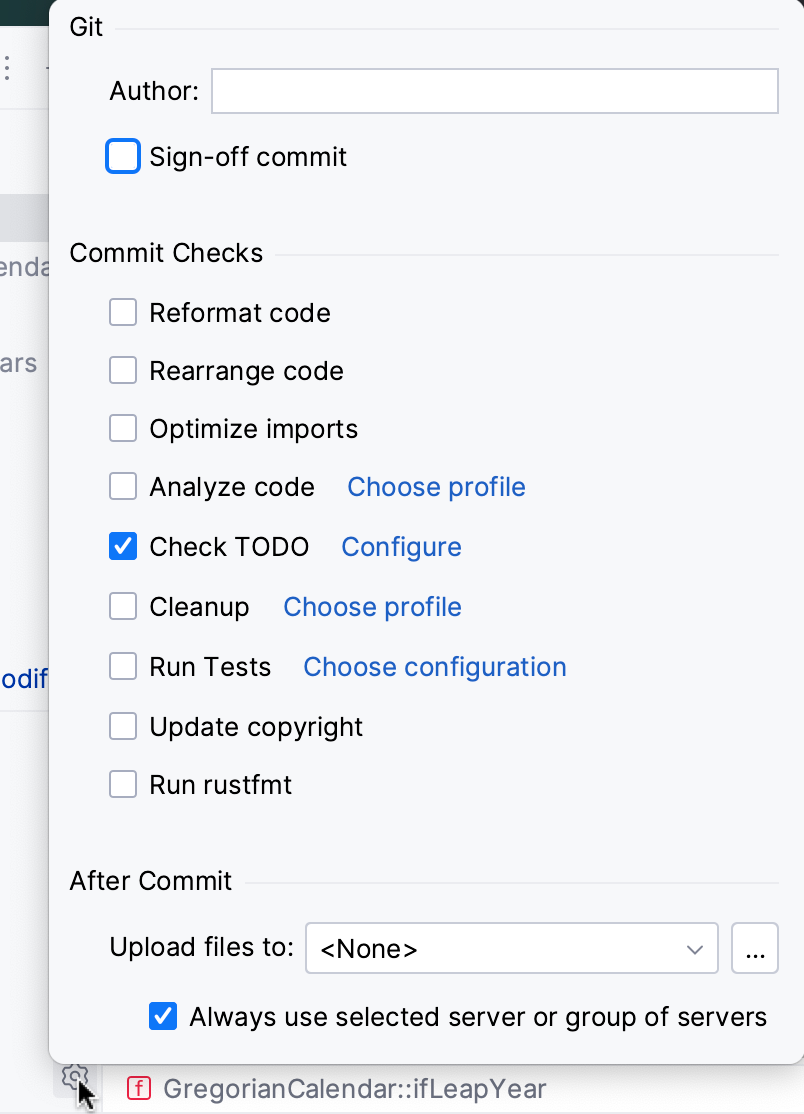Open the Upload files to dropdown
Screen dimensions: 804x1114
coord(511,948)
